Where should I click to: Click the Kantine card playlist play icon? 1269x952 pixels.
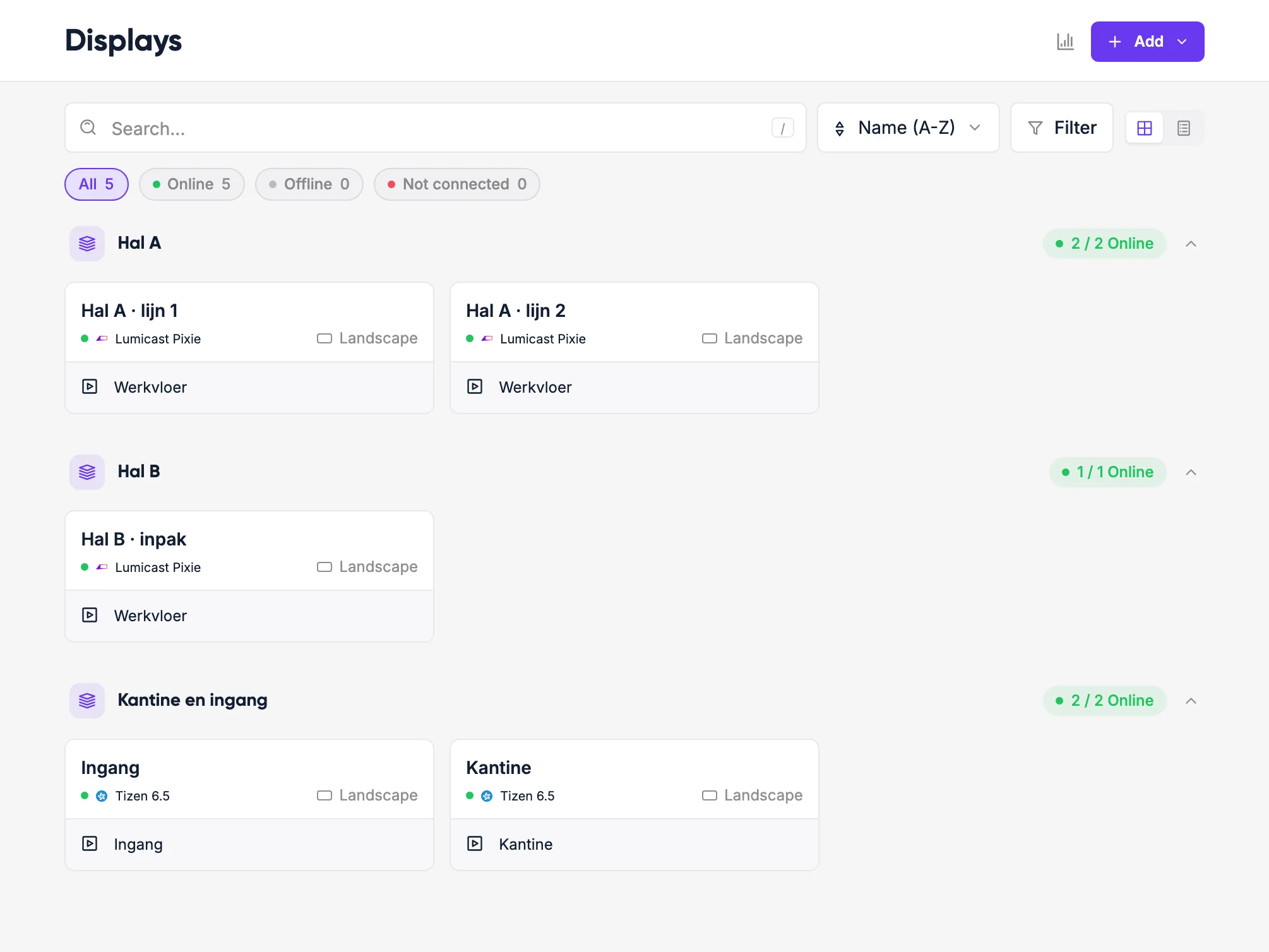(475, 843)
